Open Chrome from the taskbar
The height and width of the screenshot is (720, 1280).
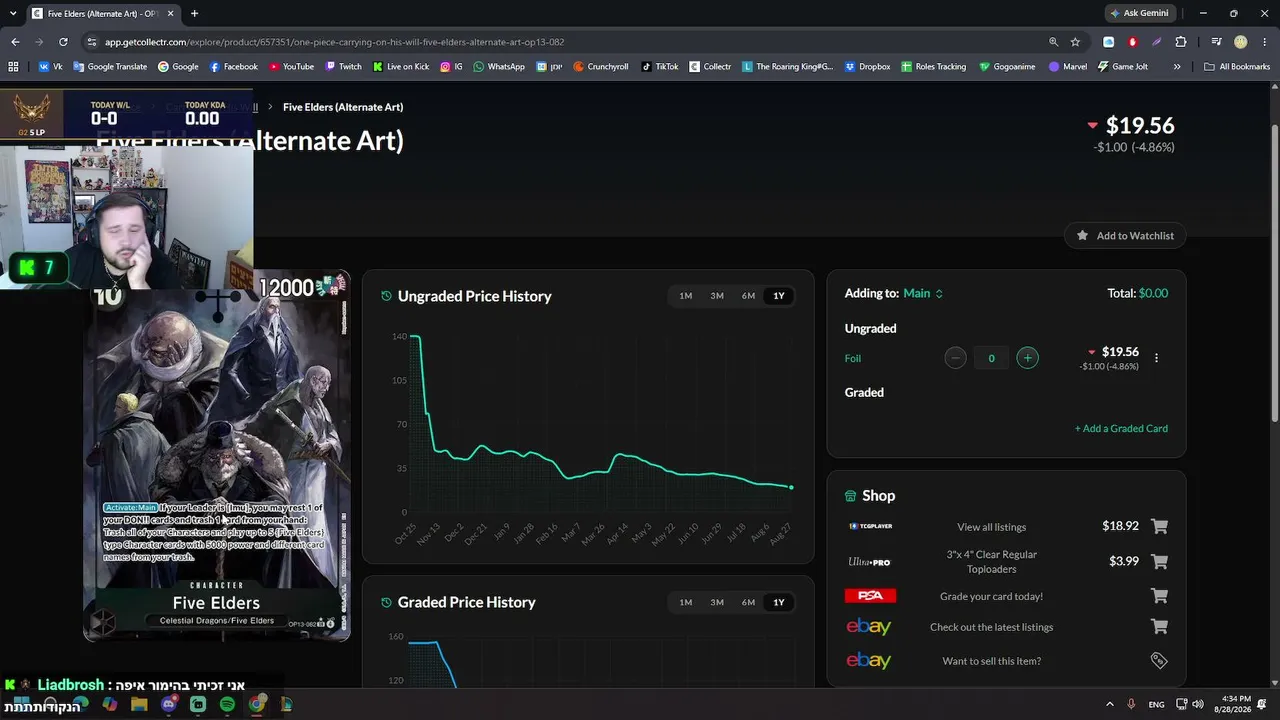(257, 704)
